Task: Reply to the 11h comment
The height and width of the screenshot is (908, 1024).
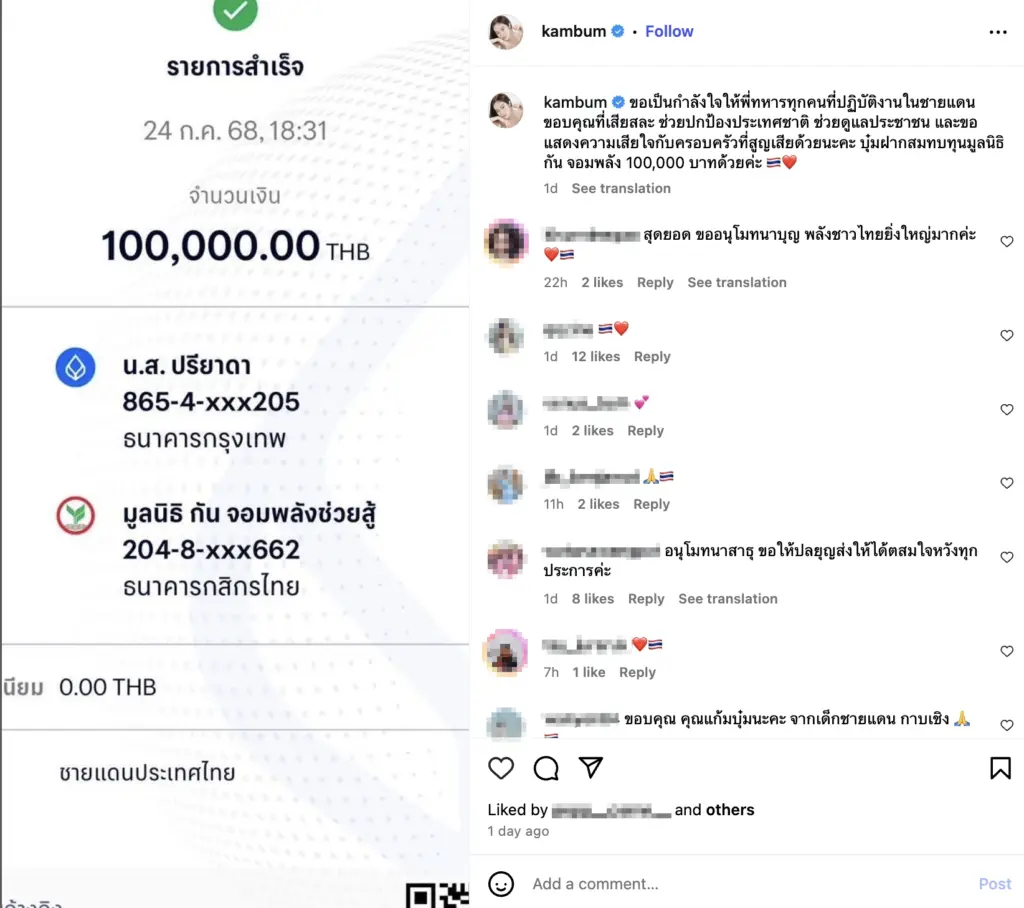Action: pos(651,504)
